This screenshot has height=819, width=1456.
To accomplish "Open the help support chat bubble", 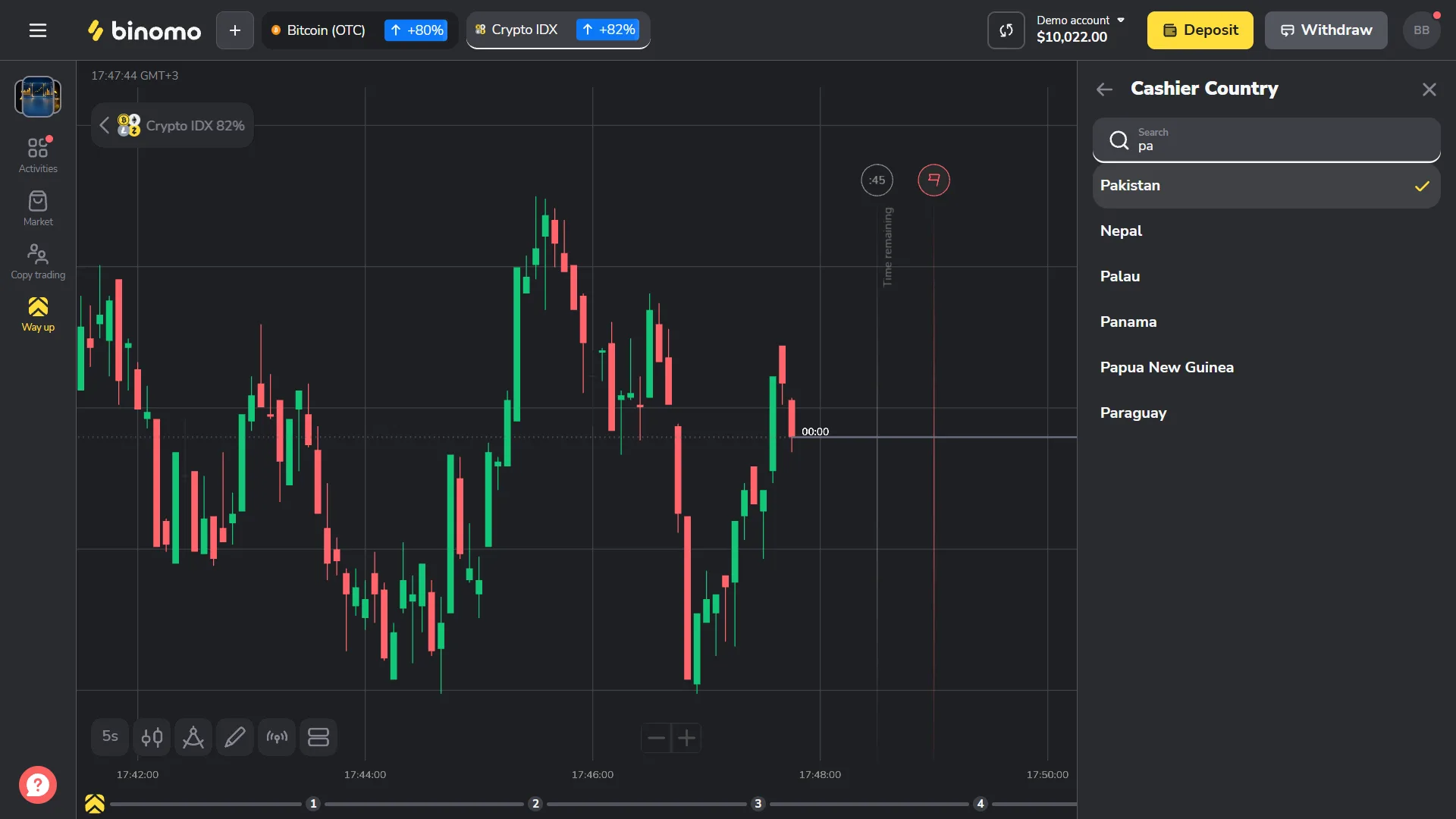I will 38,785.
